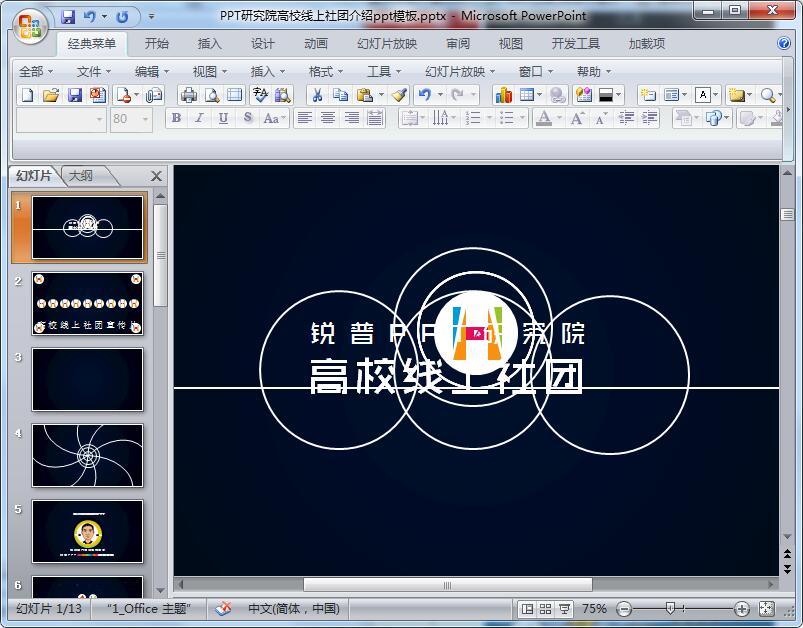Open print preview
Image resolution: width=803 pixels, height=628 pixels.
point(212,95)
